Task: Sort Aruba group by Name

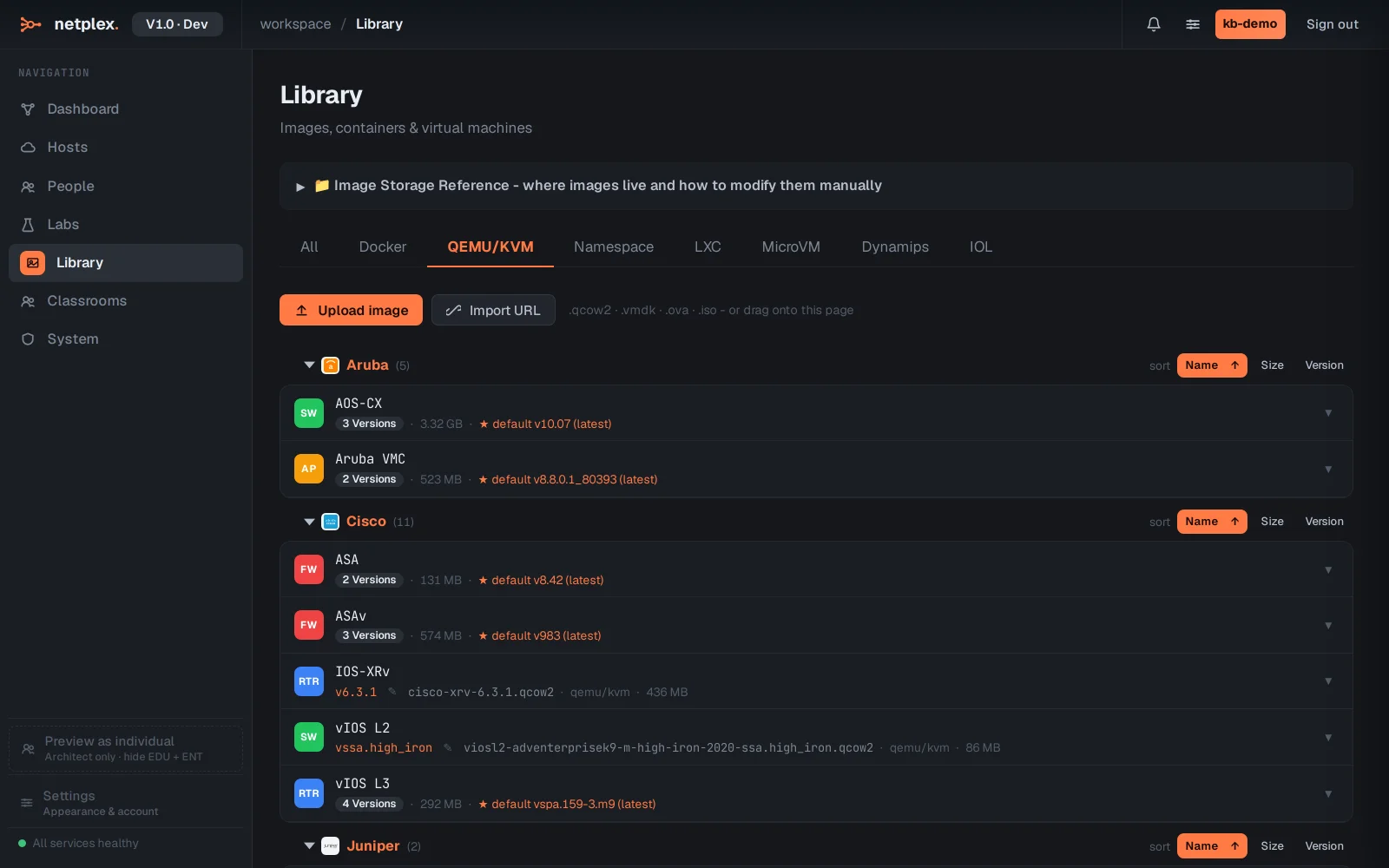Action: (1212, 365)
